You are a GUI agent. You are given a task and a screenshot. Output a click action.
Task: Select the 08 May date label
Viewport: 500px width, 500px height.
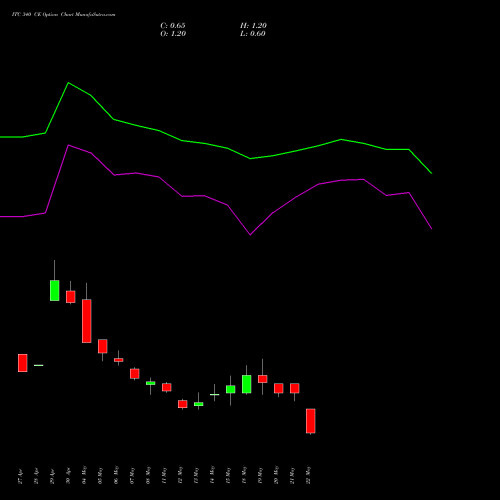click(x=149, y=475)
